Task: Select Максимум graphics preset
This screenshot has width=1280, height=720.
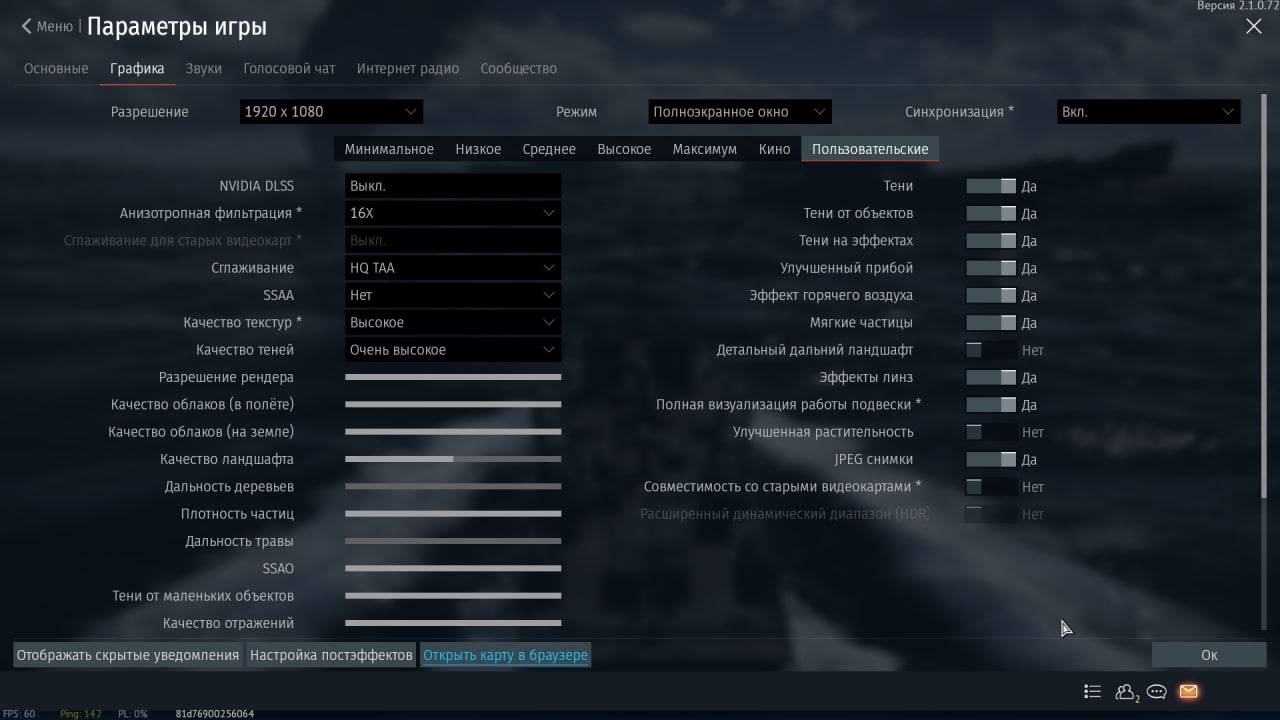Action: coord(705,149)
